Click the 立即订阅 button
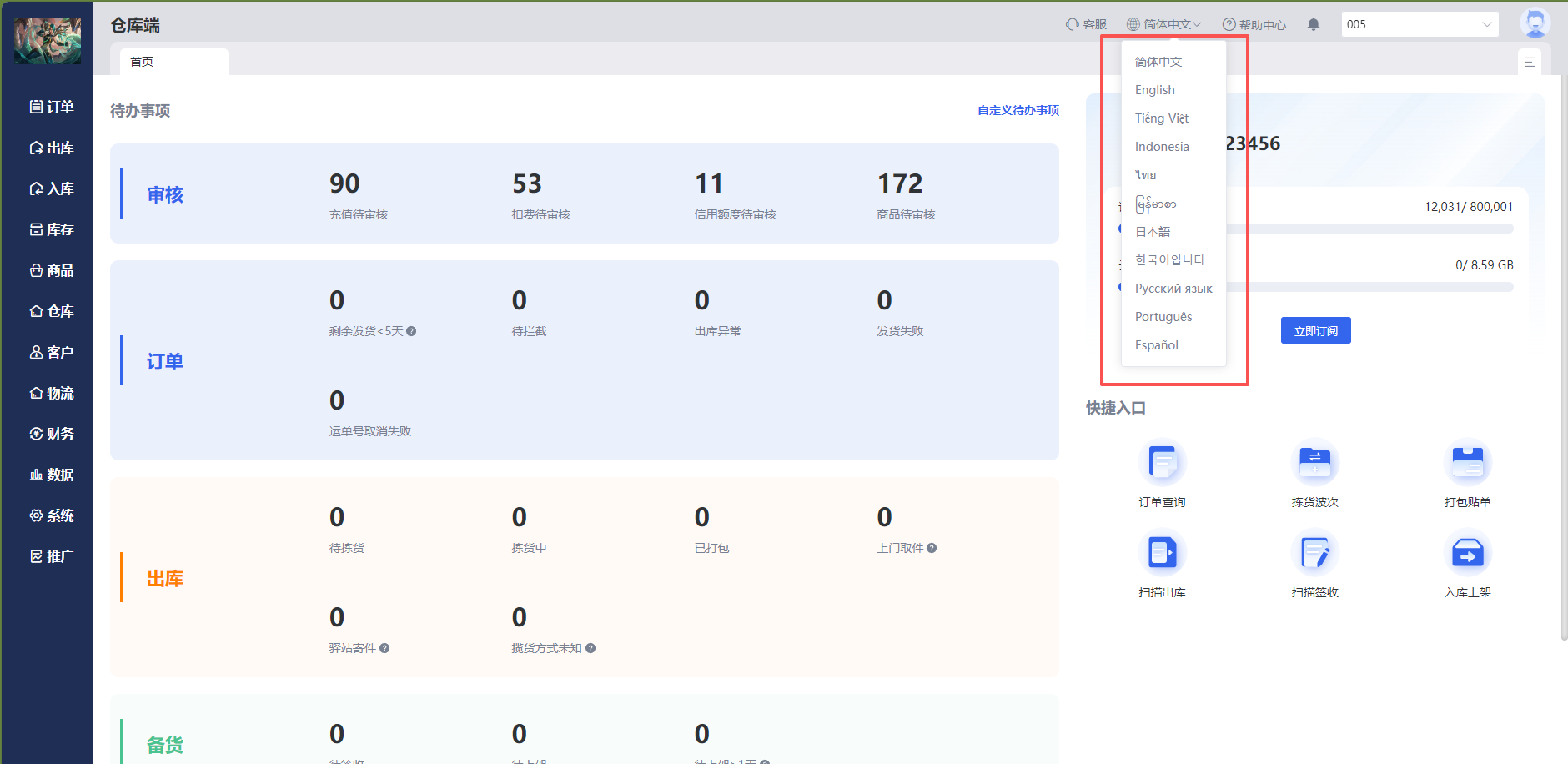Image resolution: width=1568 pixels, height=764 pixels. click(1315, 331)
